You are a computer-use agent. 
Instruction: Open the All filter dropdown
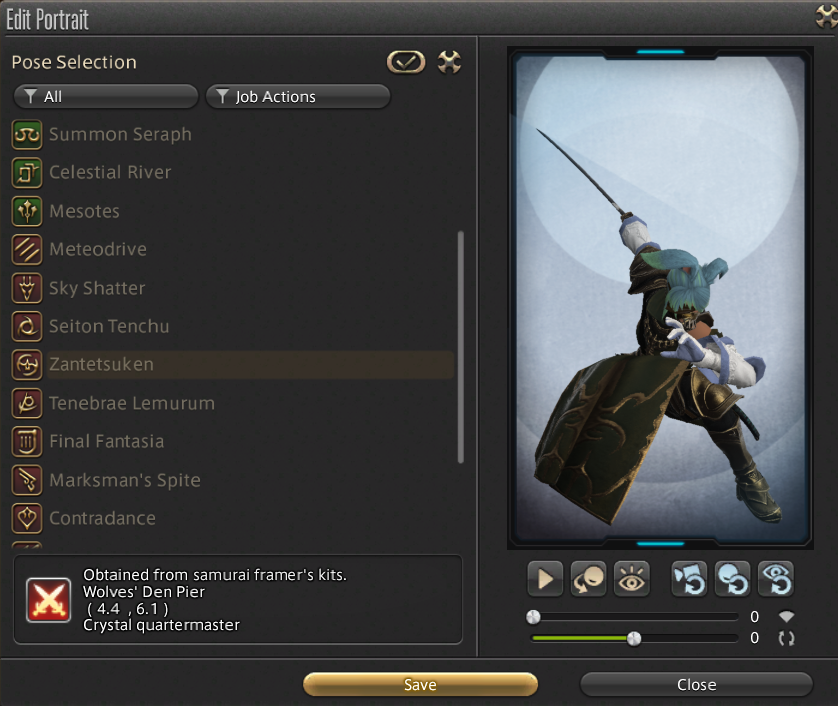click(106, 97)
